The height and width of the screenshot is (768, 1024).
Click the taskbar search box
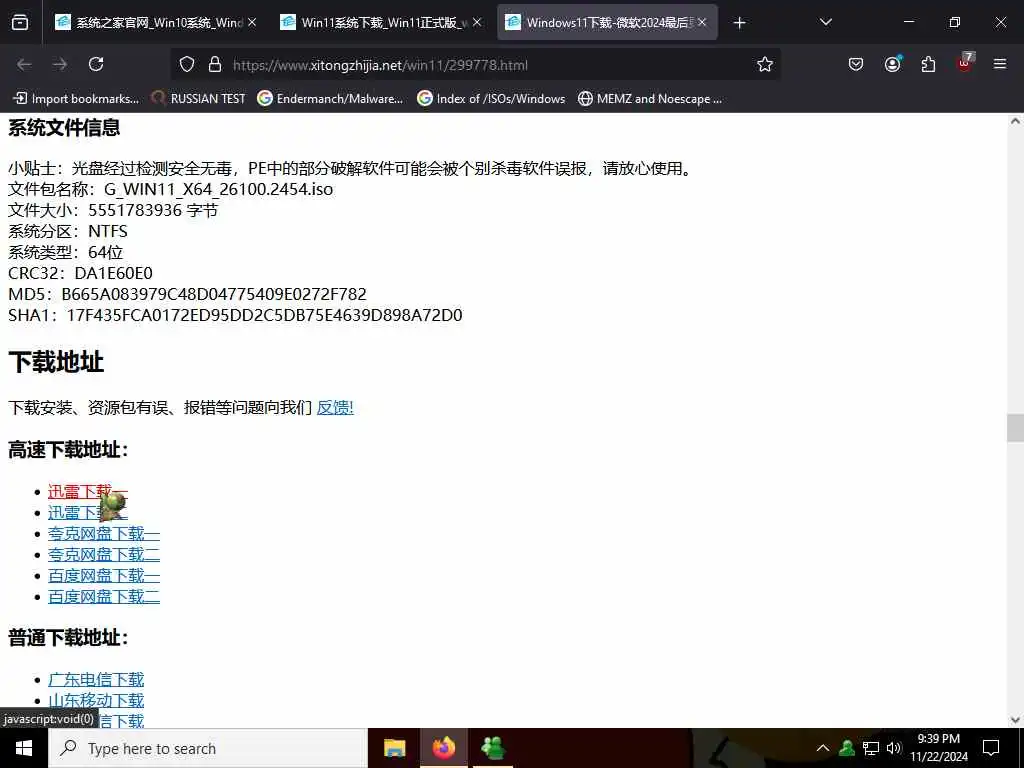coord(208,748)
